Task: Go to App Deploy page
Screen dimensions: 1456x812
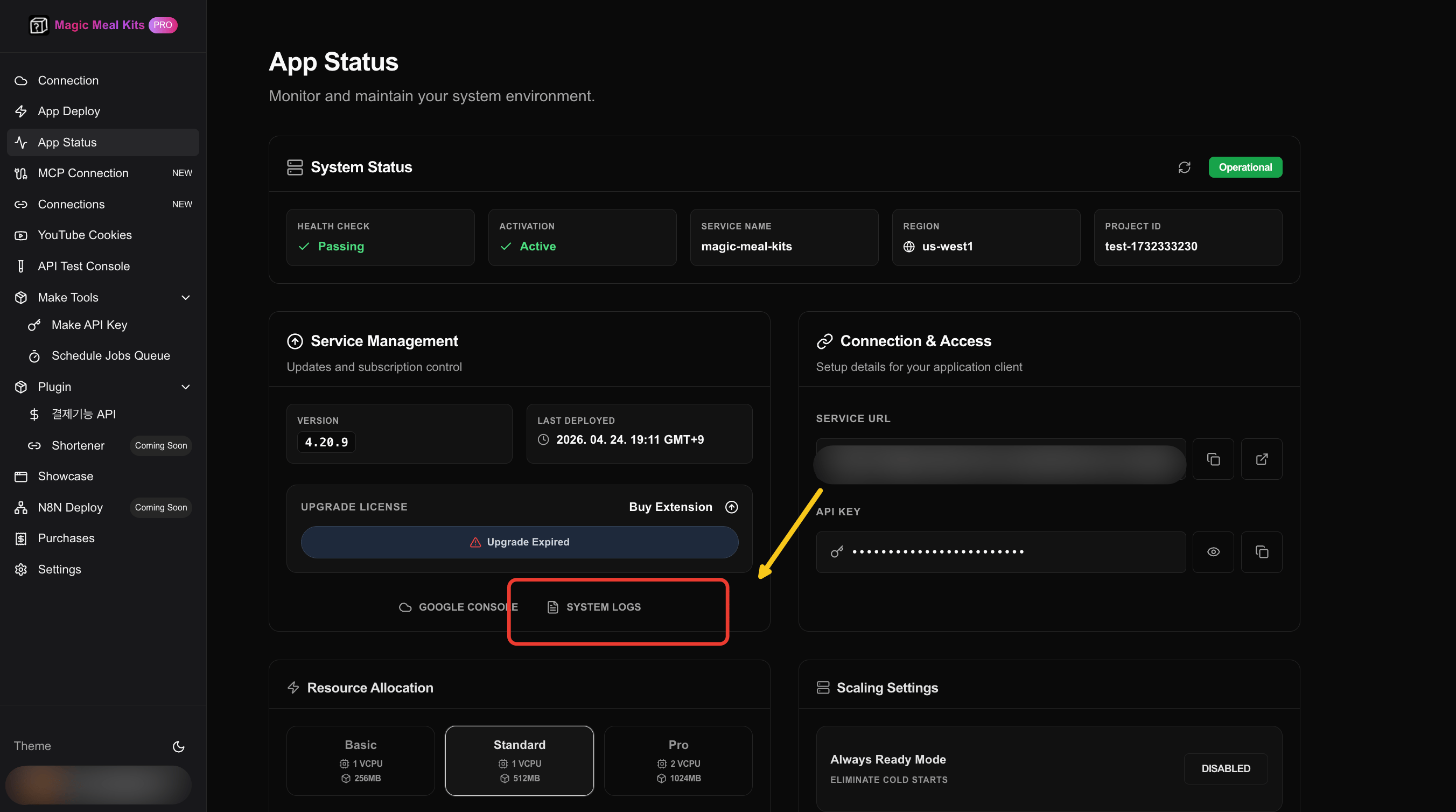Action: click(103, 111)
